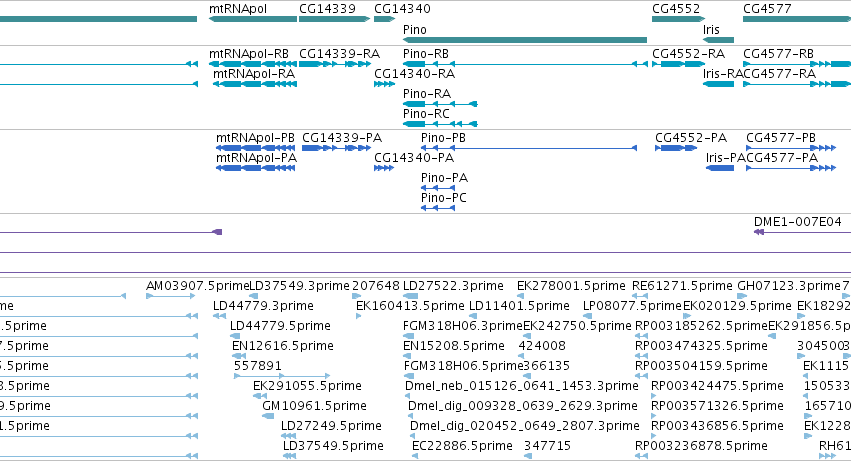Click the 347715 feature label
Viewport: 851px width, 461px height.
point(548,446)
